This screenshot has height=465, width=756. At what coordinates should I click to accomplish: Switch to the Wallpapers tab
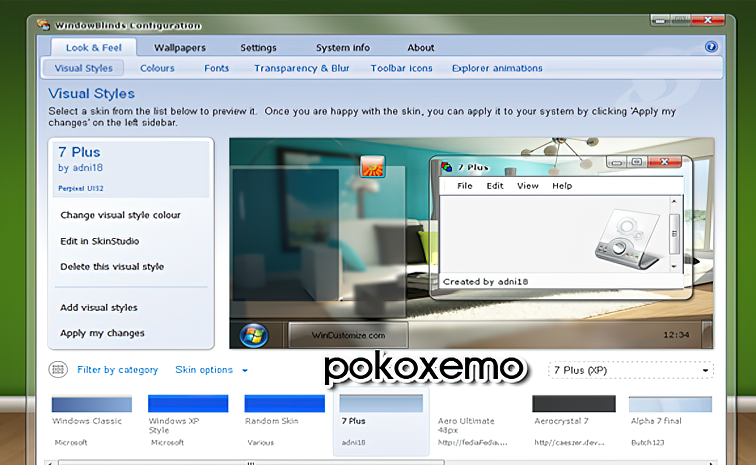tap(180, 48)
